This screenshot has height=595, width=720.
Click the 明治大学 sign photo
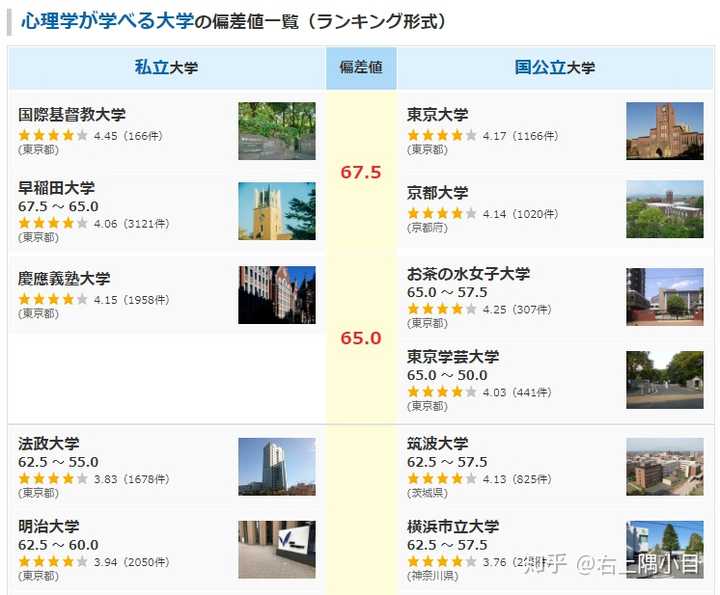[x=277, y=549]
